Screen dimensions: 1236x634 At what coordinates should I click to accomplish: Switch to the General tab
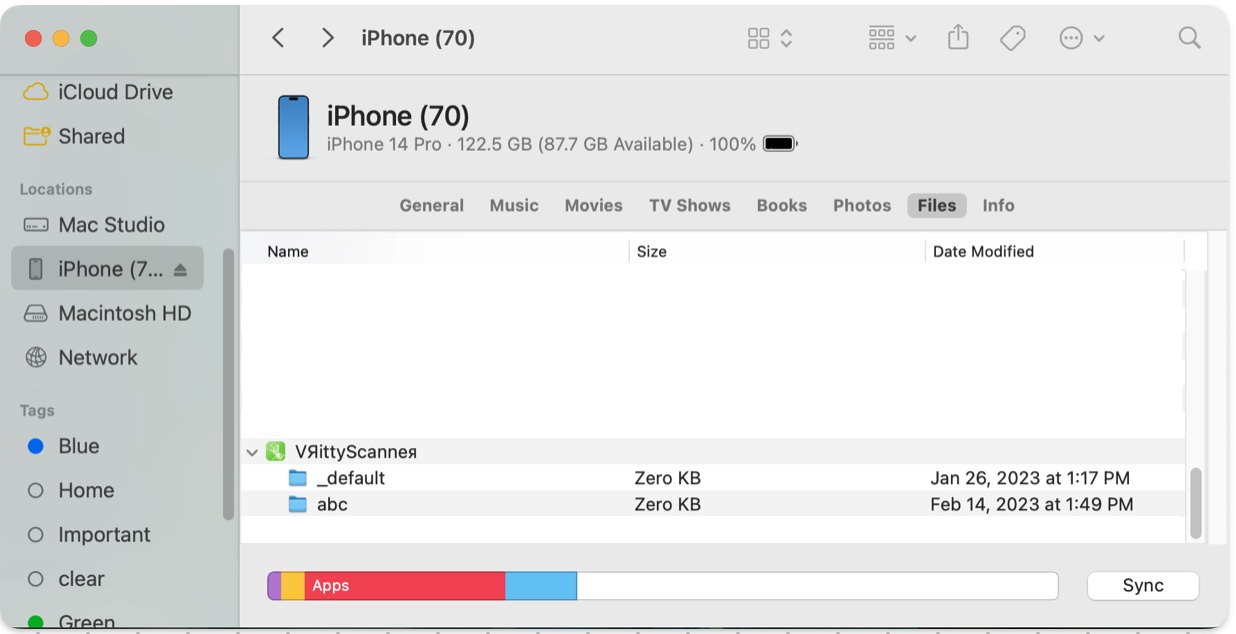pos(431,205)
